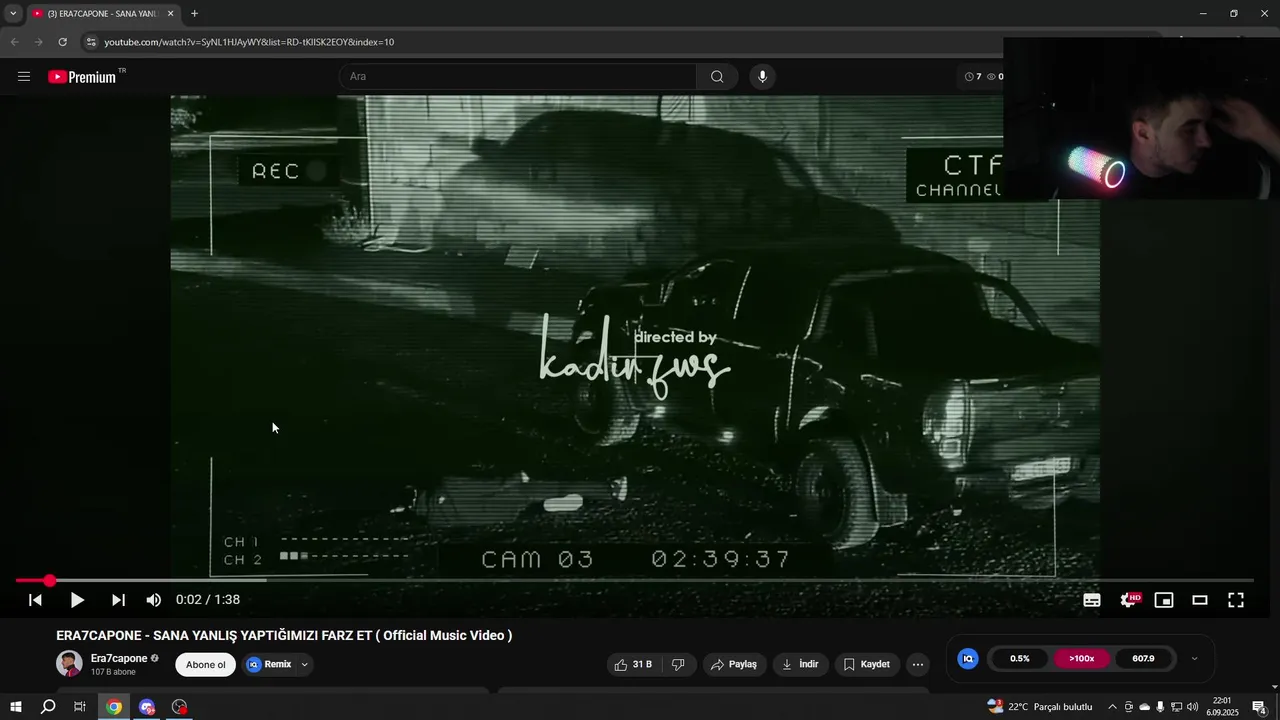Focus the Ara search field
Image resolution: width=1280 pixels, height=720 pixels.
click(518, 77)
